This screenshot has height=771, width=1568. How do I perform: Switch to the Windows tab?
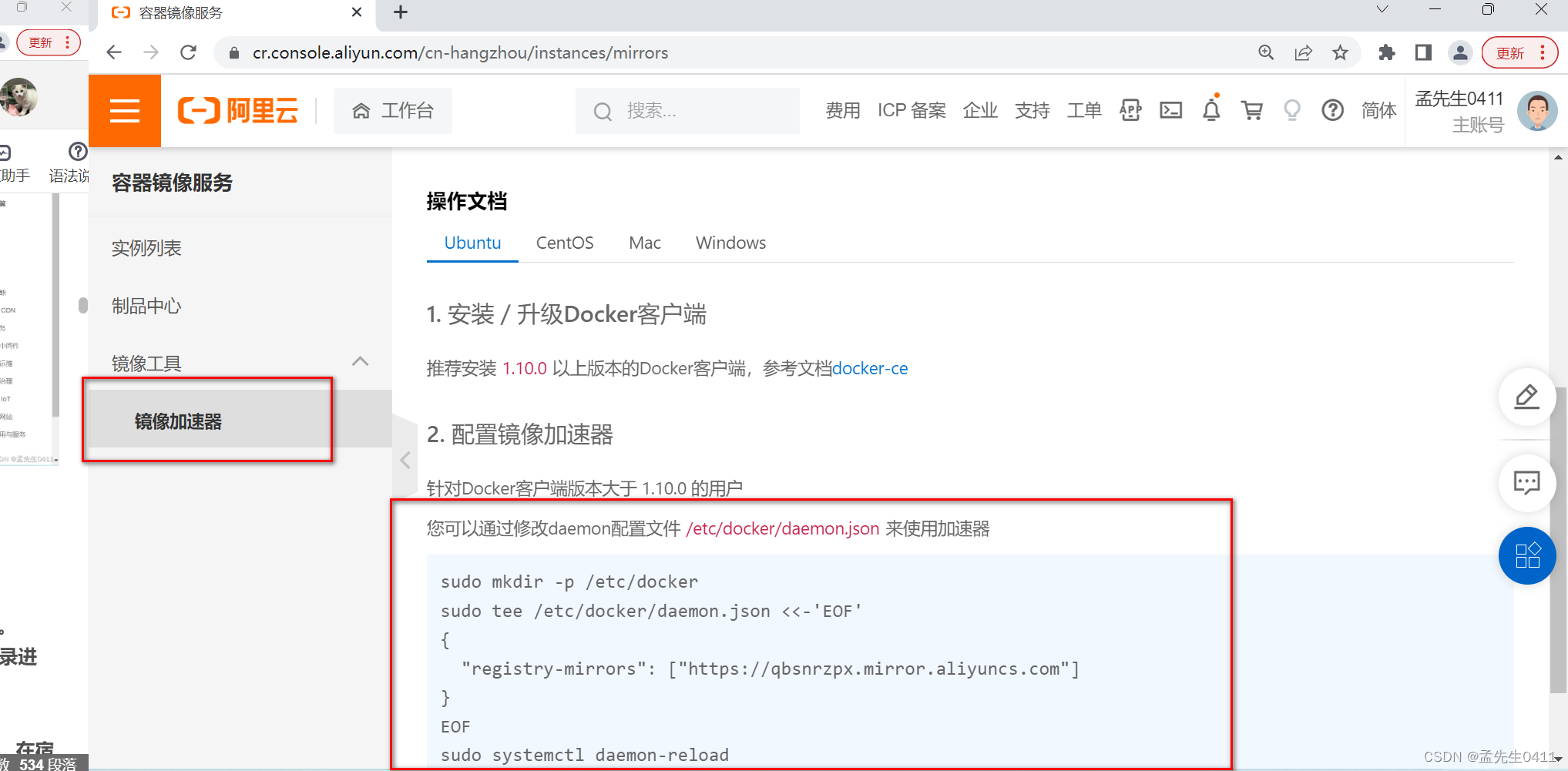click(x=731, y=243)
